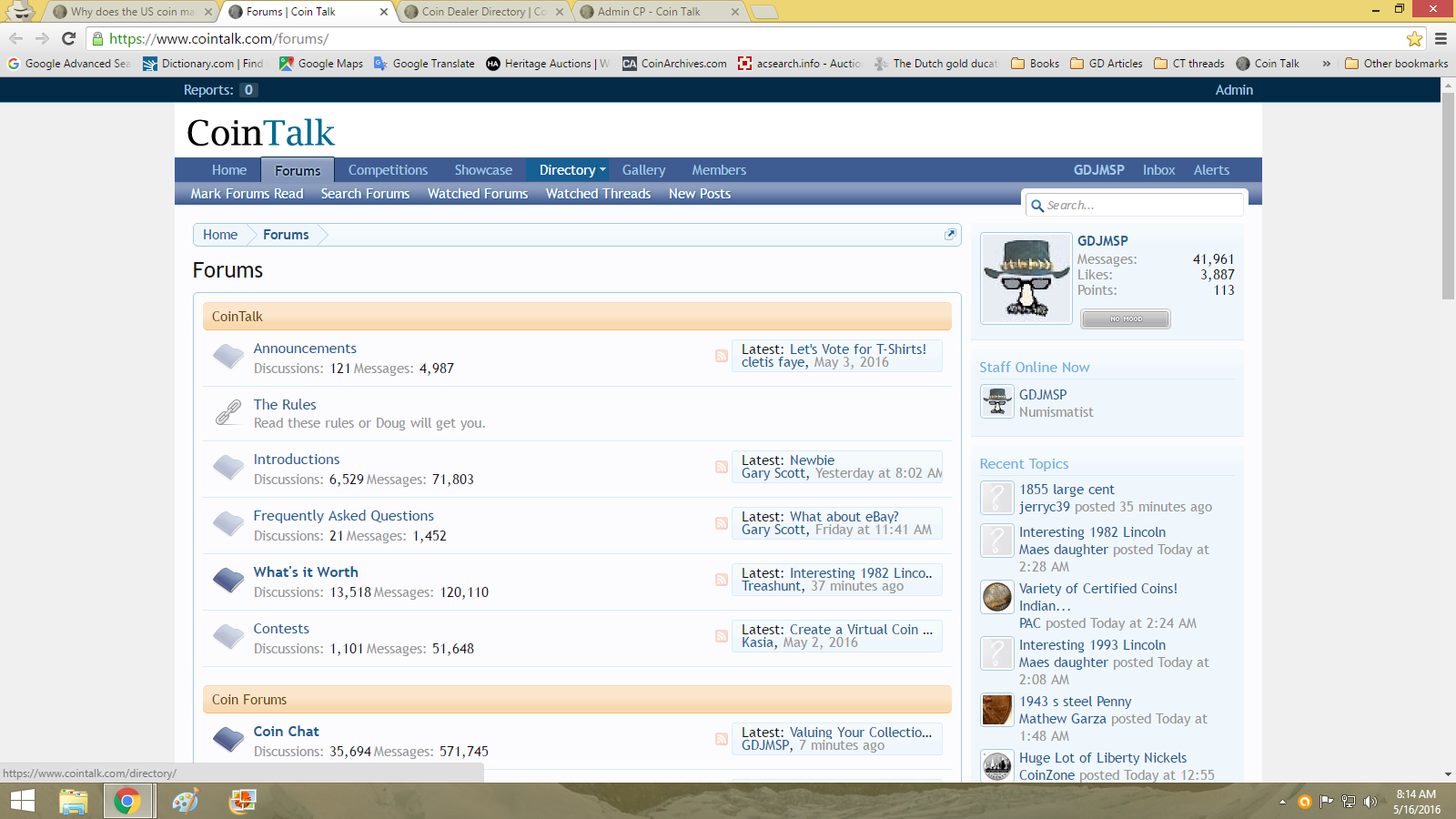Open GDJMSP profile avatar in sidebar
The width and height of the screenshot is (1456, 819).
point(1026,278)
